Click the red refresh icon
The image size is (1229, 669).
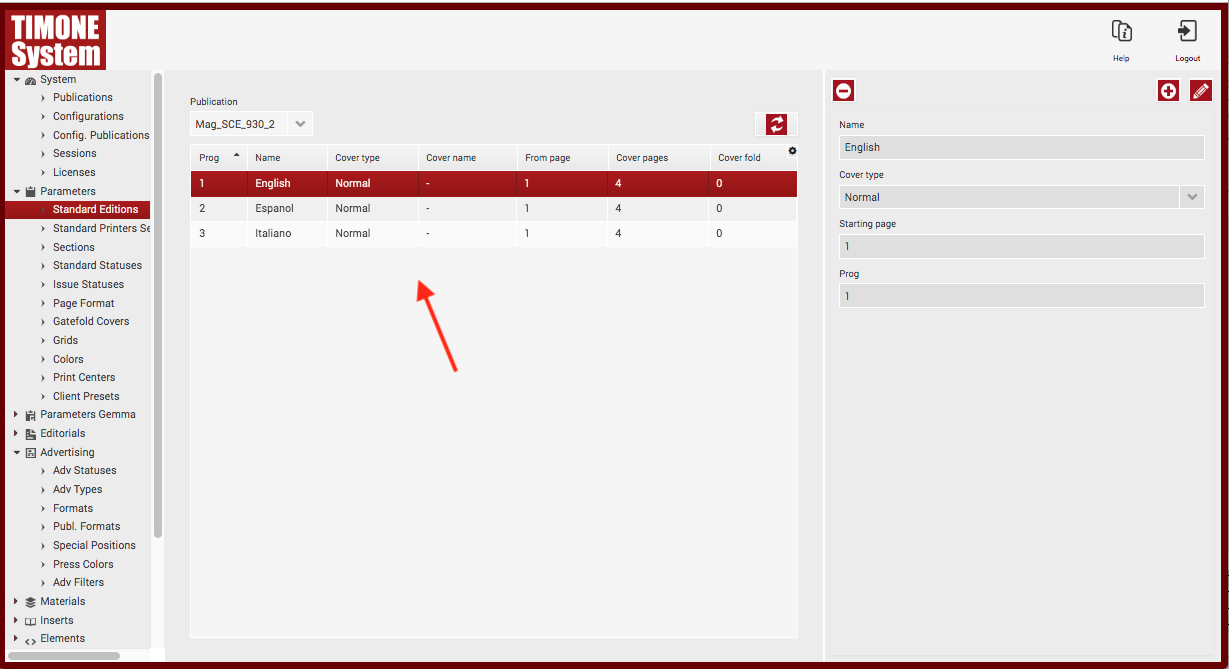[776, 124]
